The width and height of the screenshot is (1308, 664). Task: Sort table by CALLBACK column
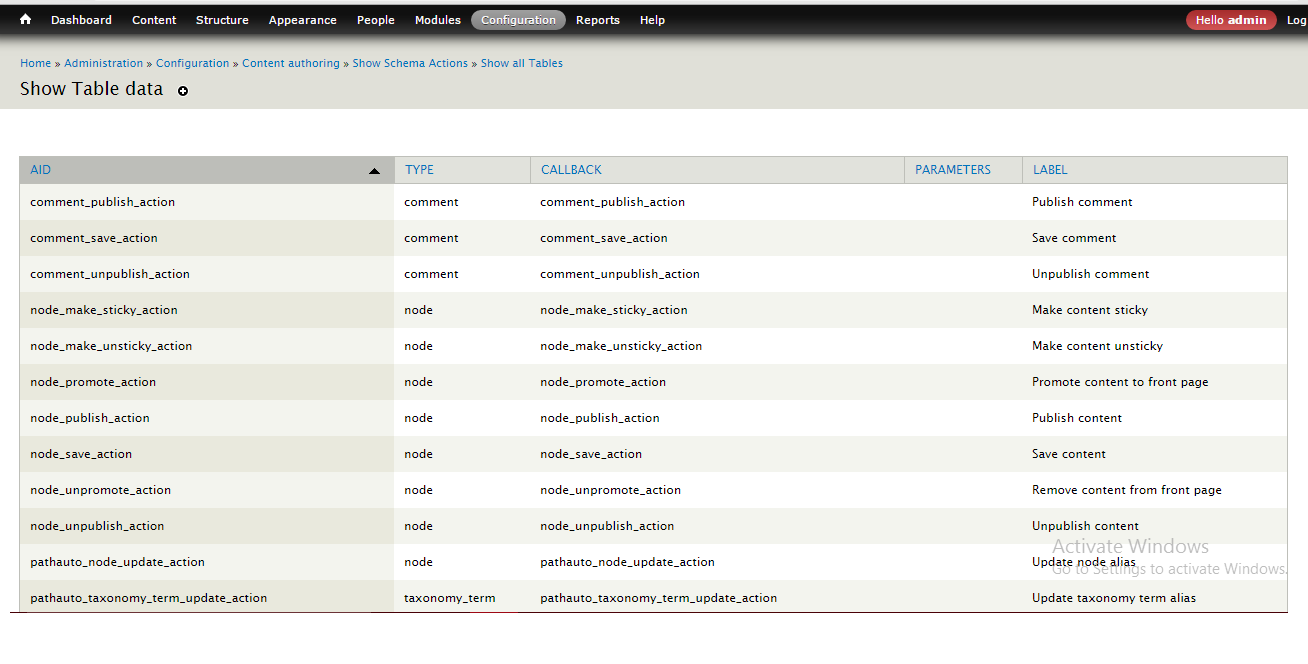point(571,170)
